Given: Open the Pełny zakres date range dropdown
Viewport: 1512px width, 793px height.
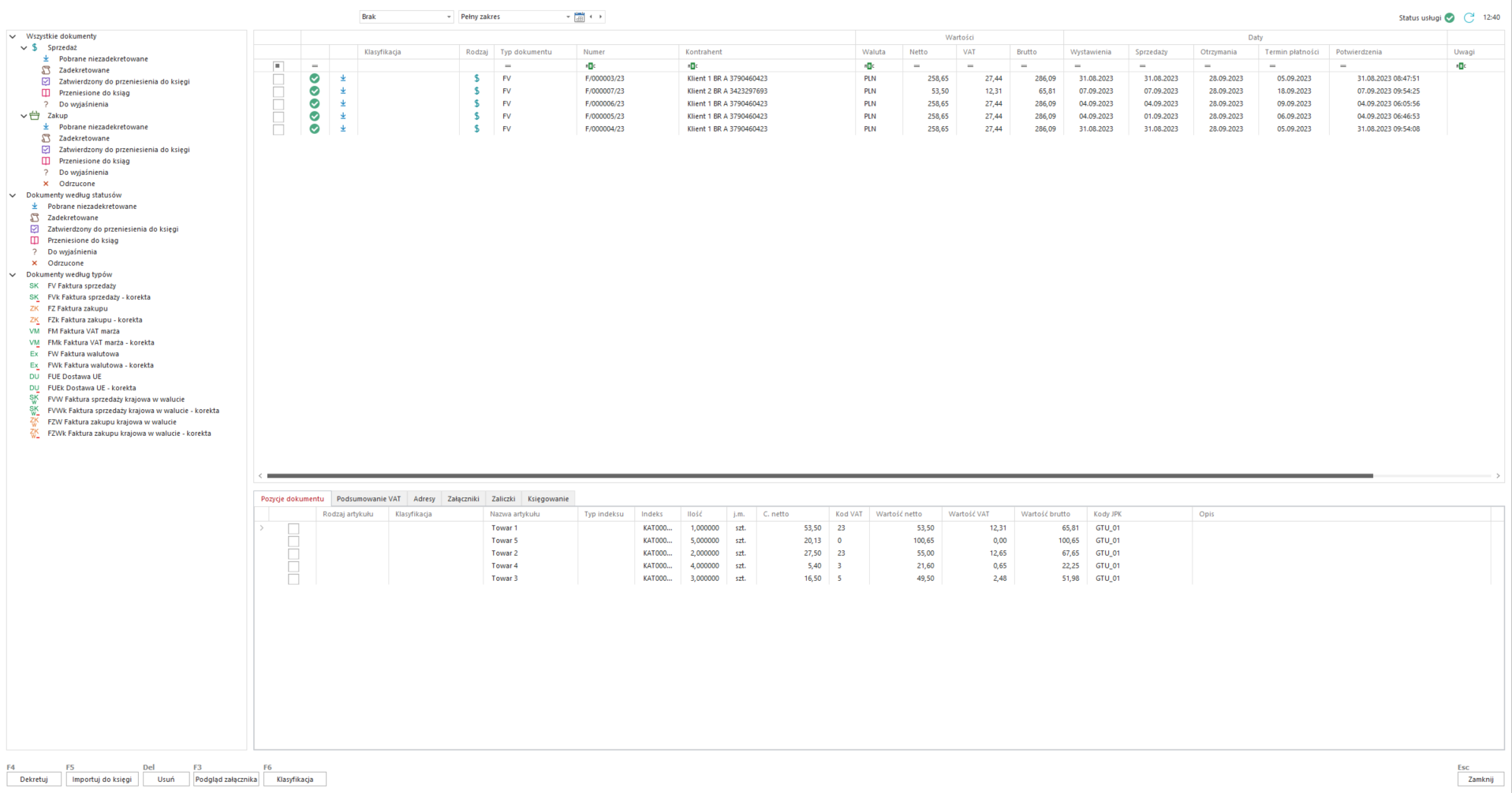Looking at the screenshot, I should [515, 17].
